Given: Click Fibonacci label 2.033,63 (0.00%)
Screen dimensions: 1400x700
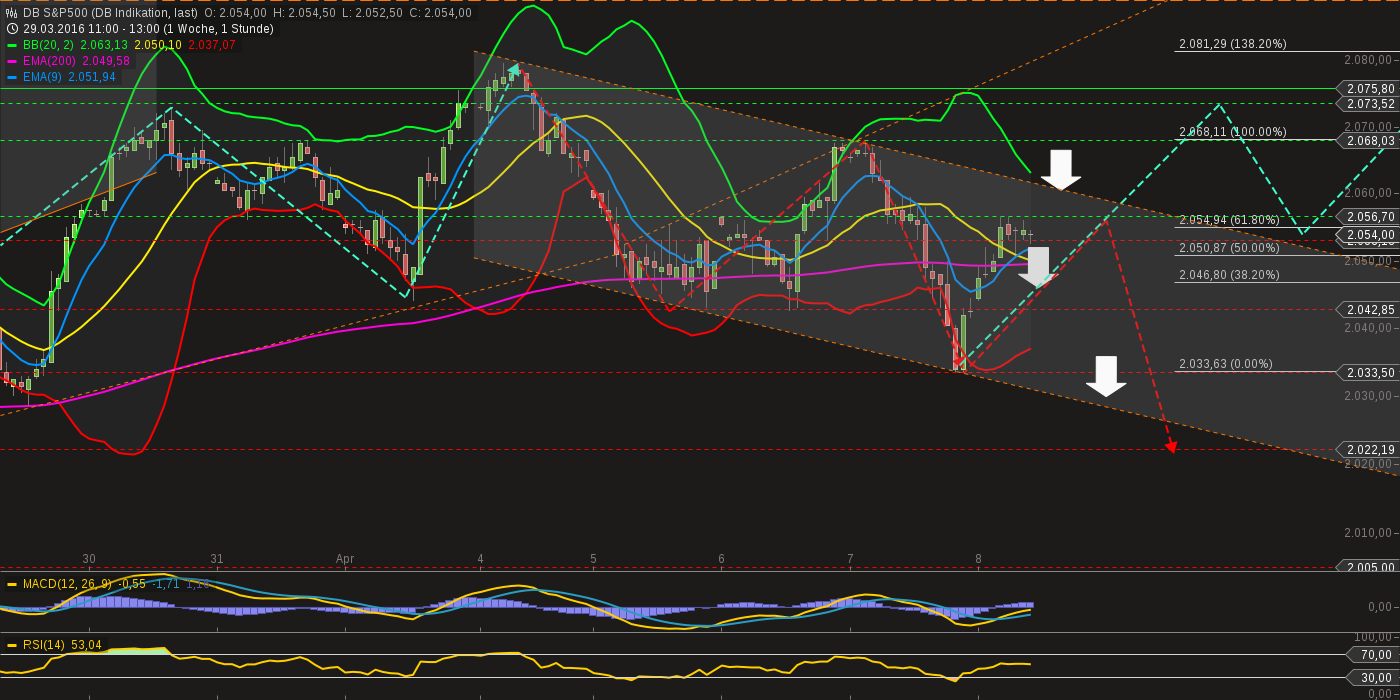Looking at the screenshot, I should 1226,364.
